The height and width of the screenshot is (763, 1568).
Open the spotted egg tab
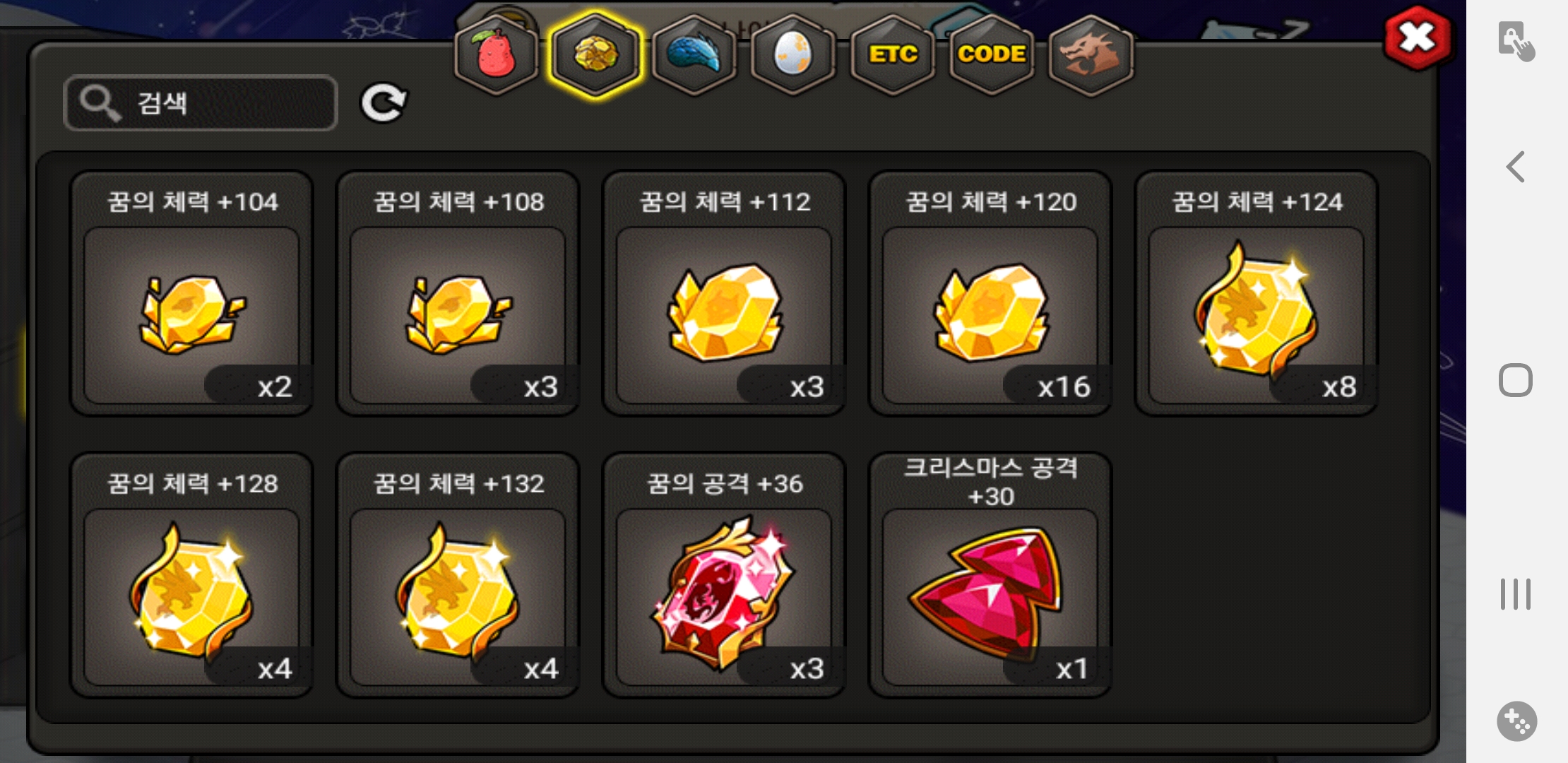click(x=793, y=54)
